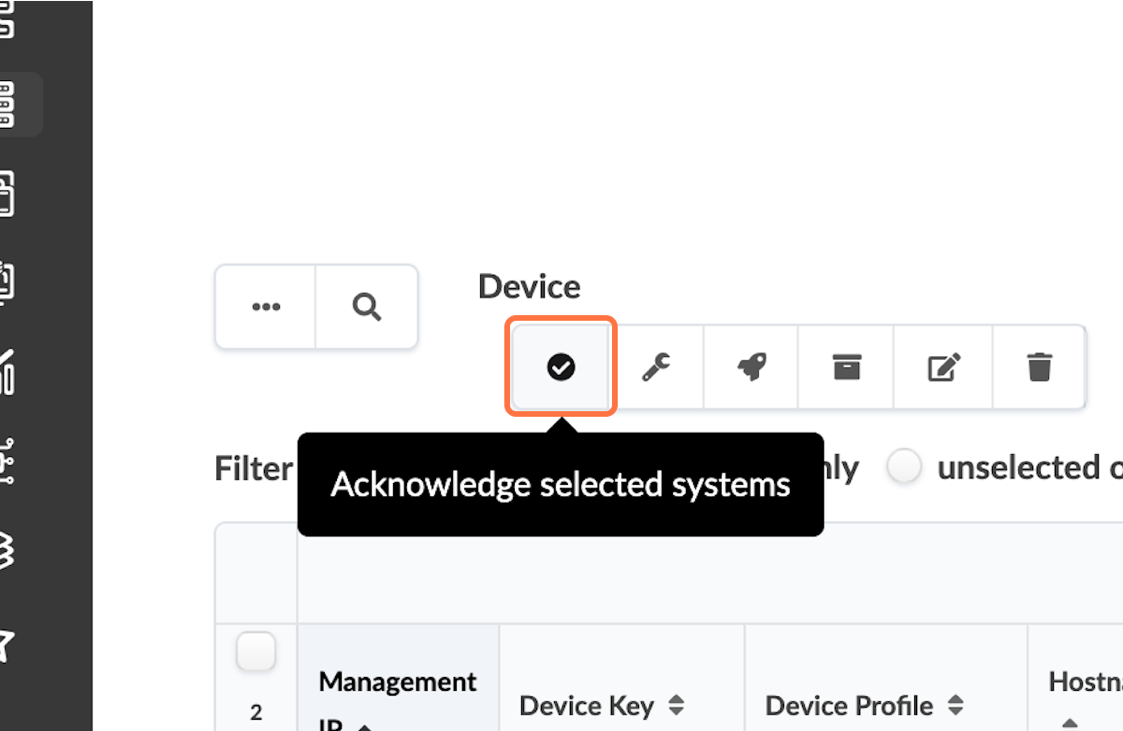Edit selected devices with pencil icon
Image resolution: width=1123 pixels, height=731 pixels.
click(943, 367)
